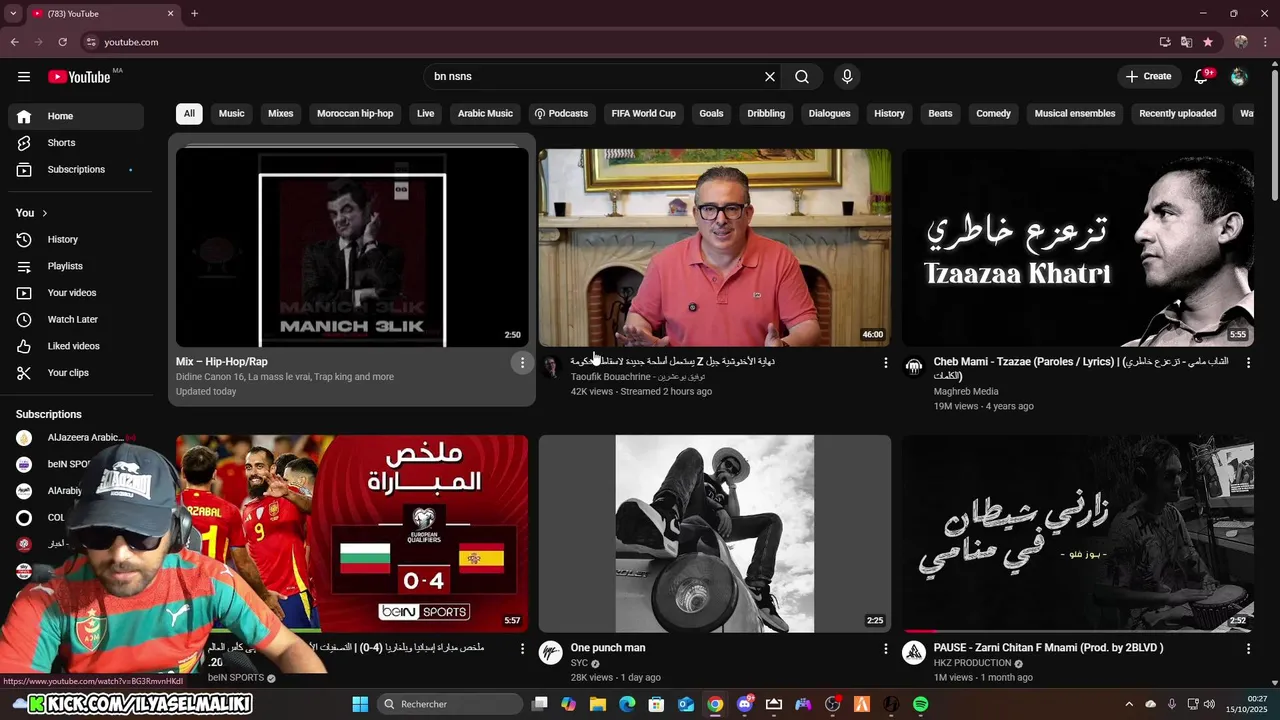The height and width of the screenshot is (720, 1280).
Task: Open the YouTube account avatar menu
Action: tap(1239, 77)
